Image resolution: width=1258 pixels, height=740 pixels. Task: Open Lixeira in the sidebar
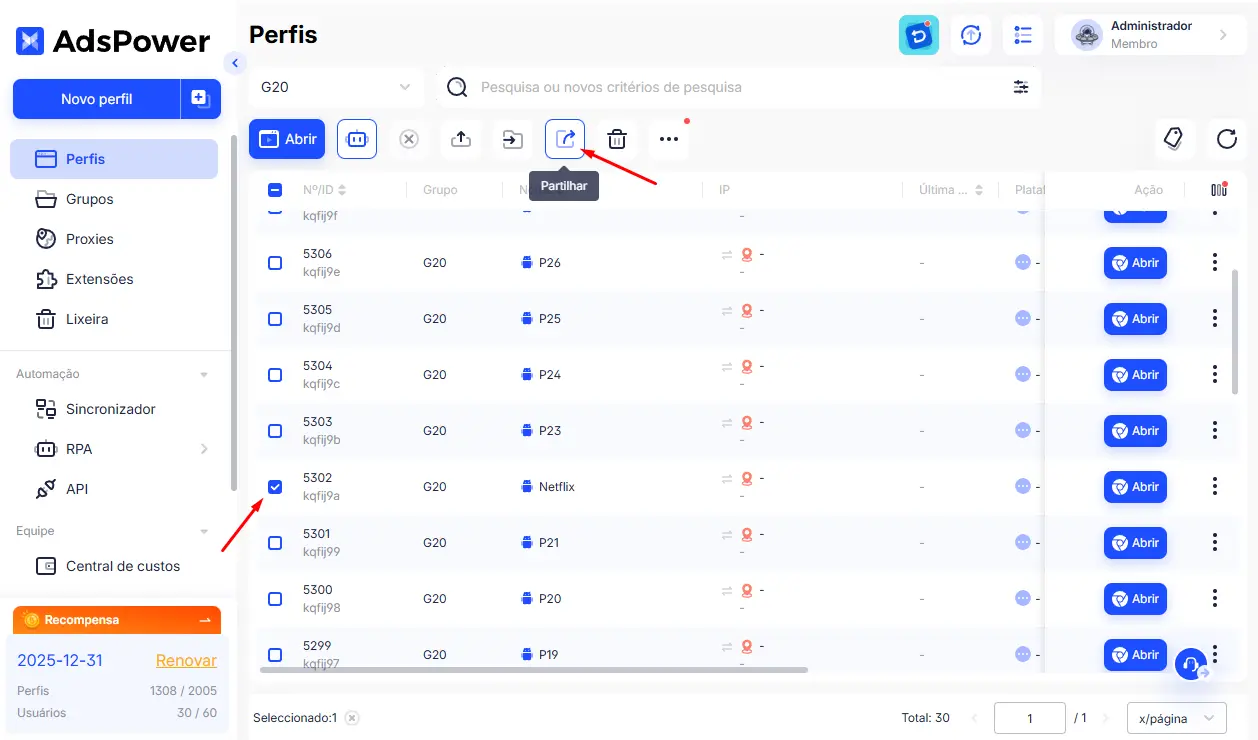(114, 319)
